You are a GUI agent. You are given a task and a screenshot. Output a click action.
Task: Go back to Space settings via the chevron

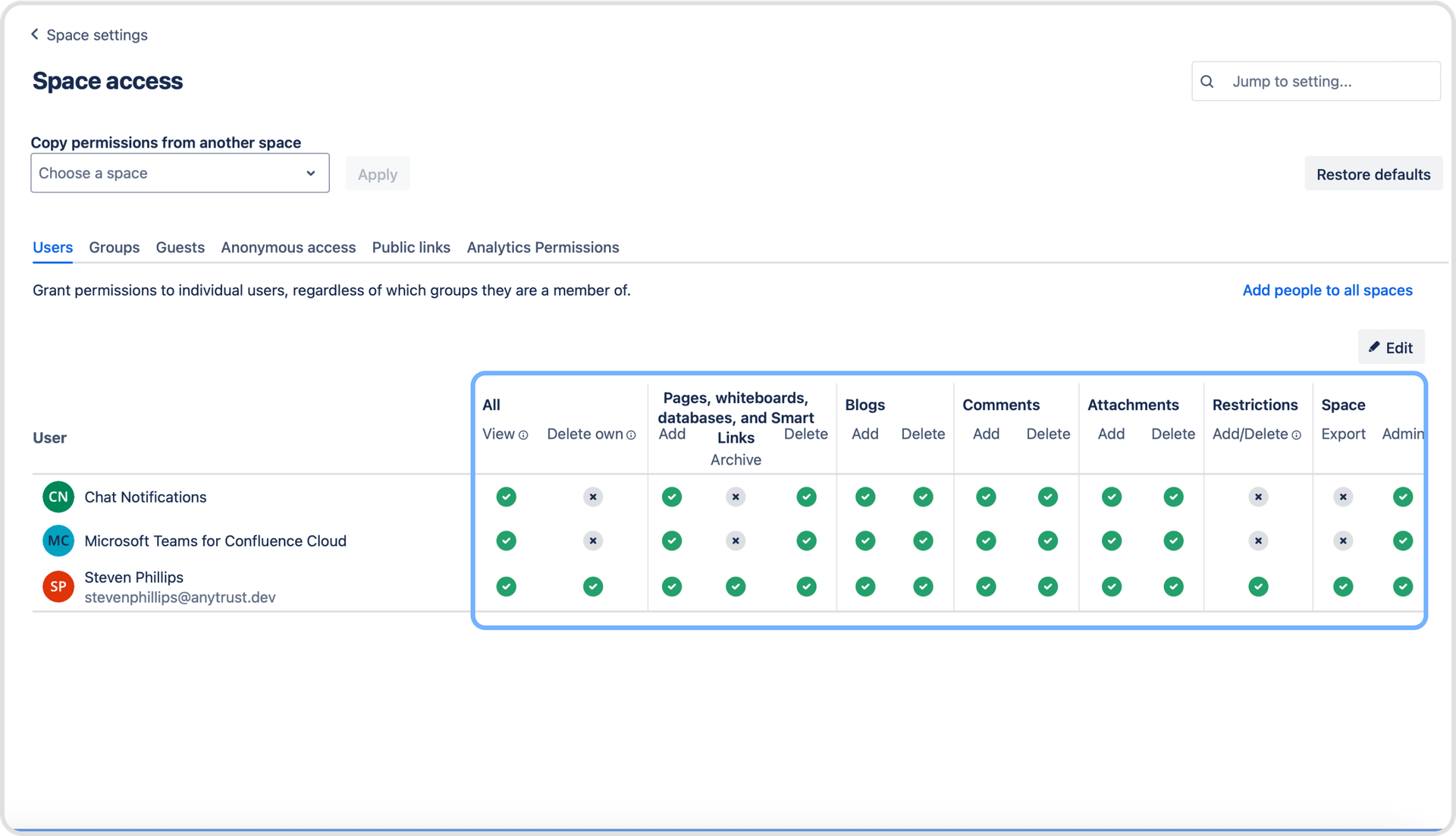35,34
